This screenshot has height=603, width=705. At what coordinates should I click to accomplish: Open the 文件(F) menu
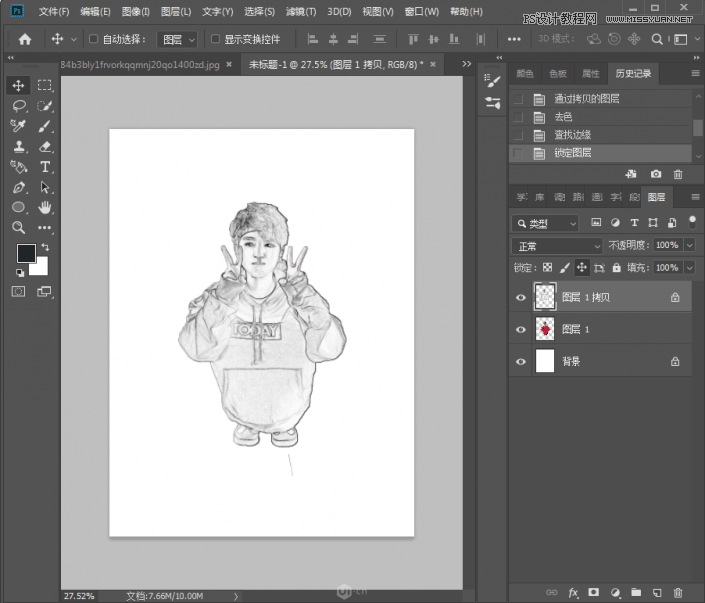pyautogui.click(x=54, y=12)
